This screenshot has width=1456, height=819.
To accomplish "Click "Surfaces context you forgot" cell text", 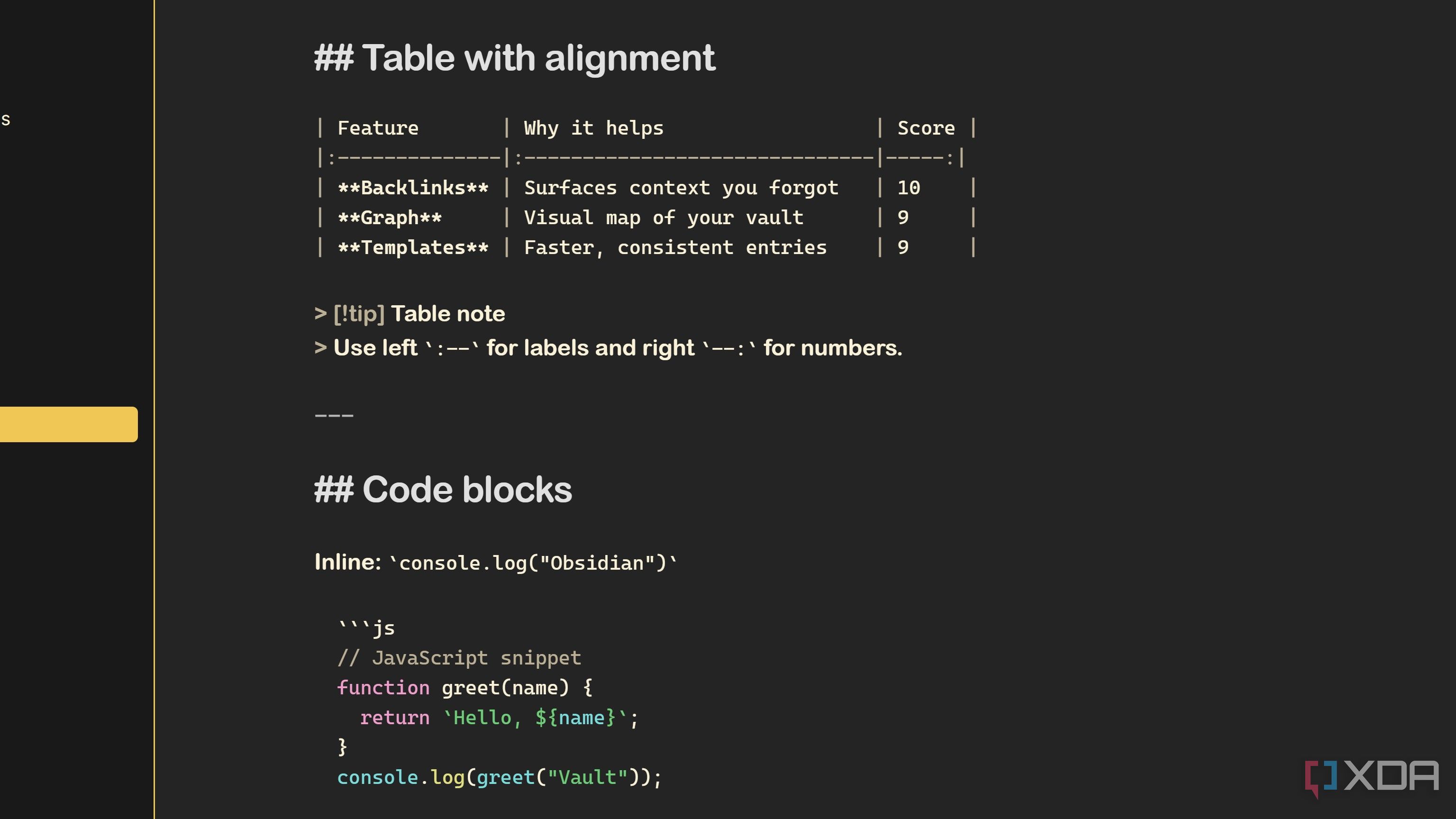I will point(681,188).
